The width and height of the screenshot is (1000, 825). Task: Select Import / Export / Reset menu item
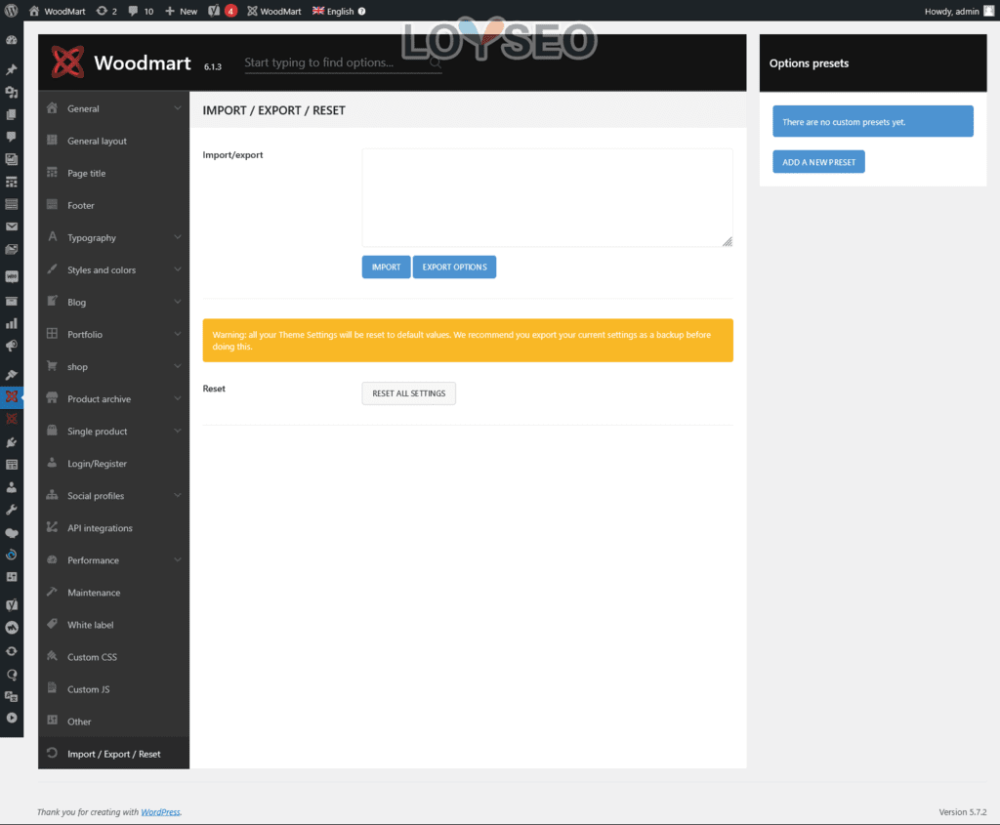[114, 754]
